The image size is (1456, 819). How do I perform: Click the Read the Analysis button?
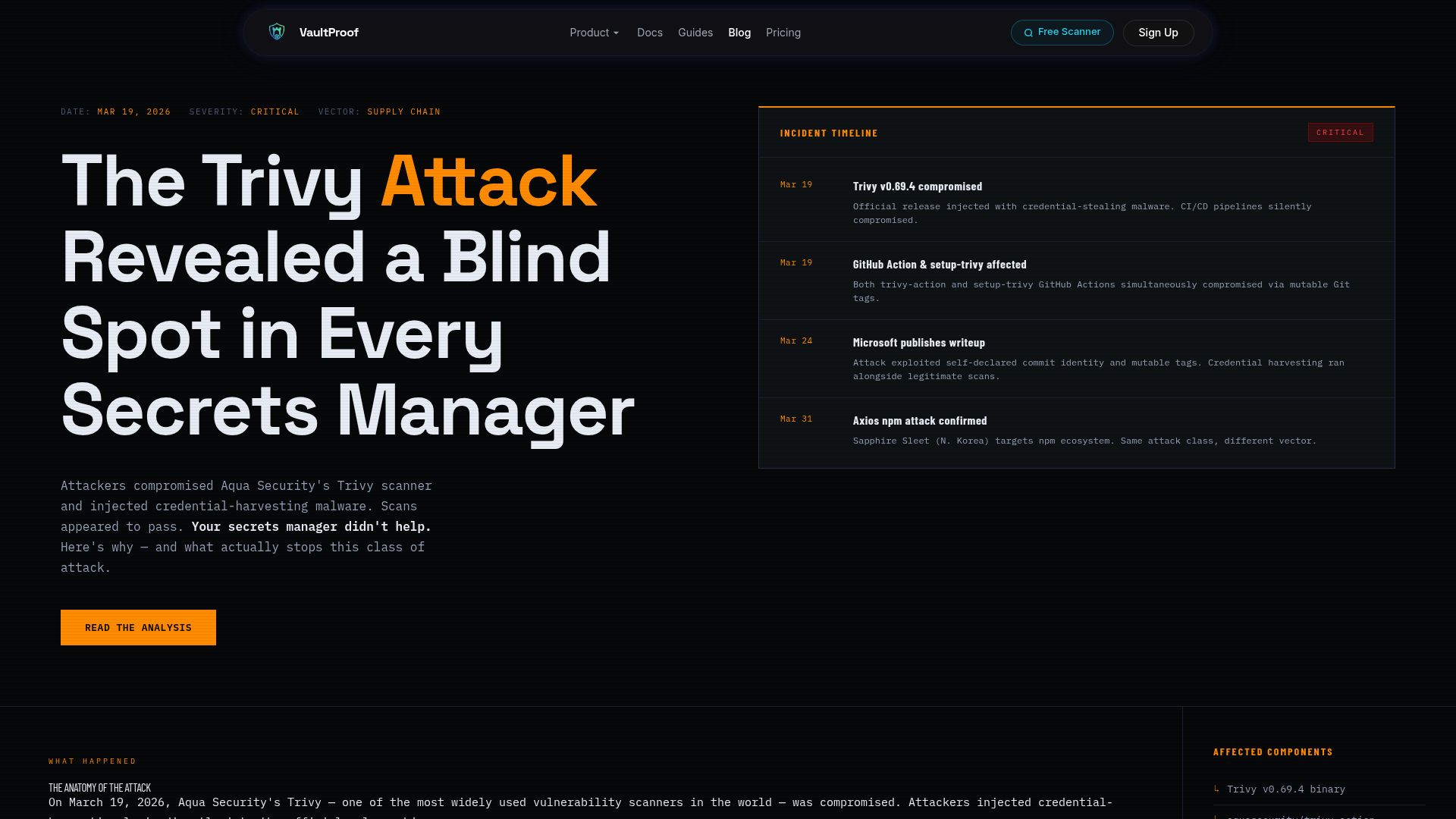click(x=138, y=627)
